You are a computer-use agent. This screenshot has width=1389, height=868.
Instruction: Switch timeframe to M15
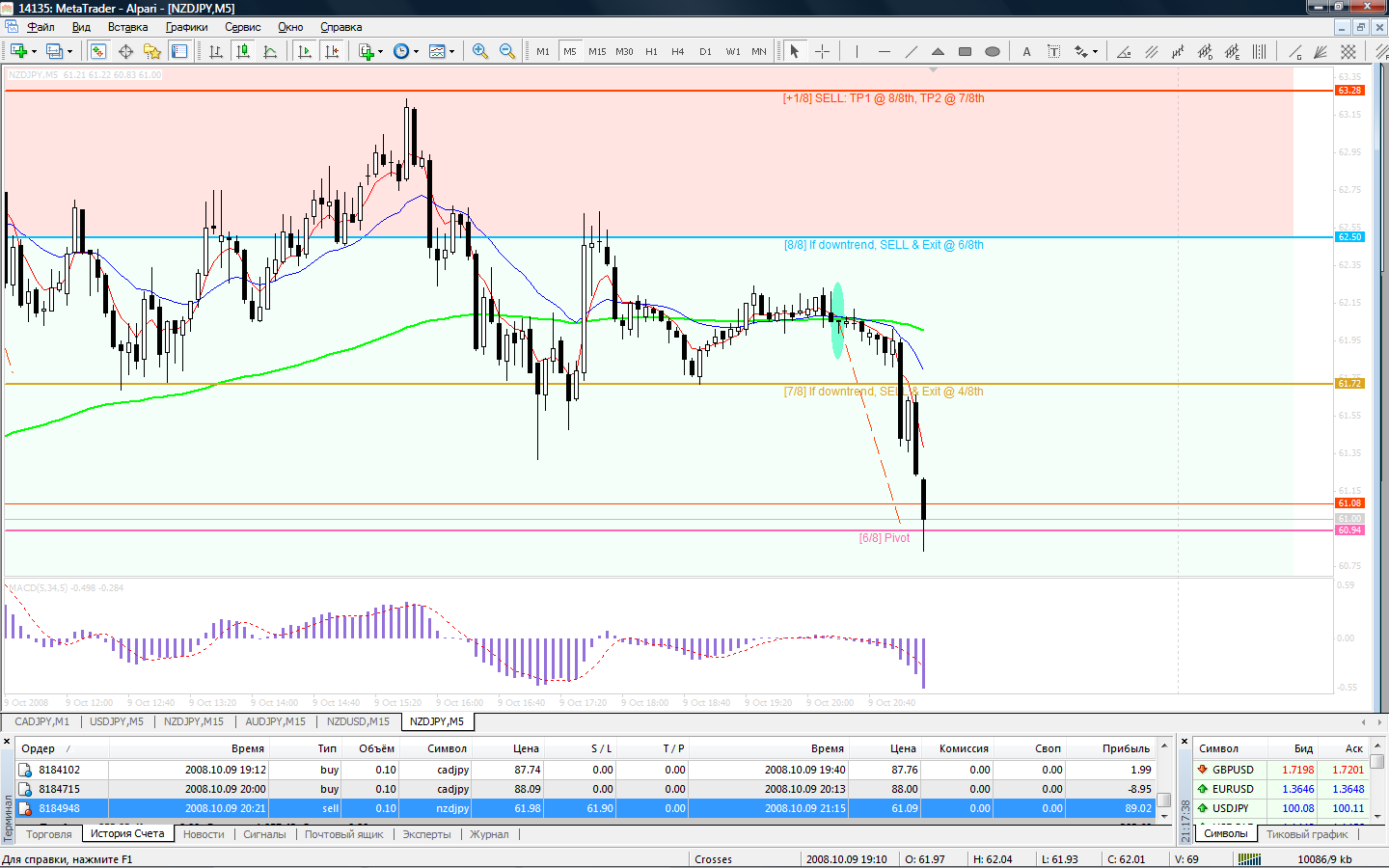[x=597, y=51]
